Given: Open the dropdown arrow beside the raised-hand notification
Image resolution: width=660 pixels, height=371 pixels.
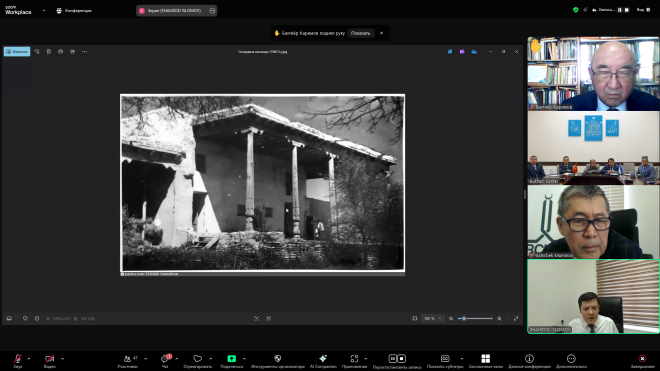Looking at the screenshot, I should [382, 33].
